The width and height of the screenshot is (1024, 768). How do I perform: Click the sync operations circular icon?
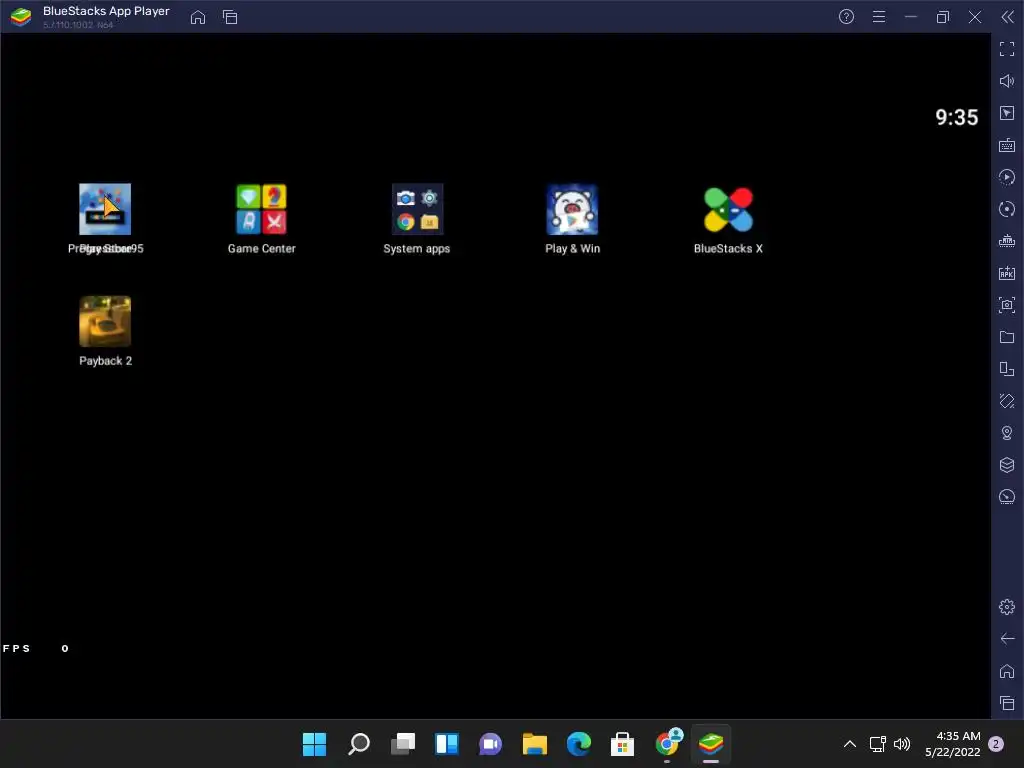coord(1007,209)
